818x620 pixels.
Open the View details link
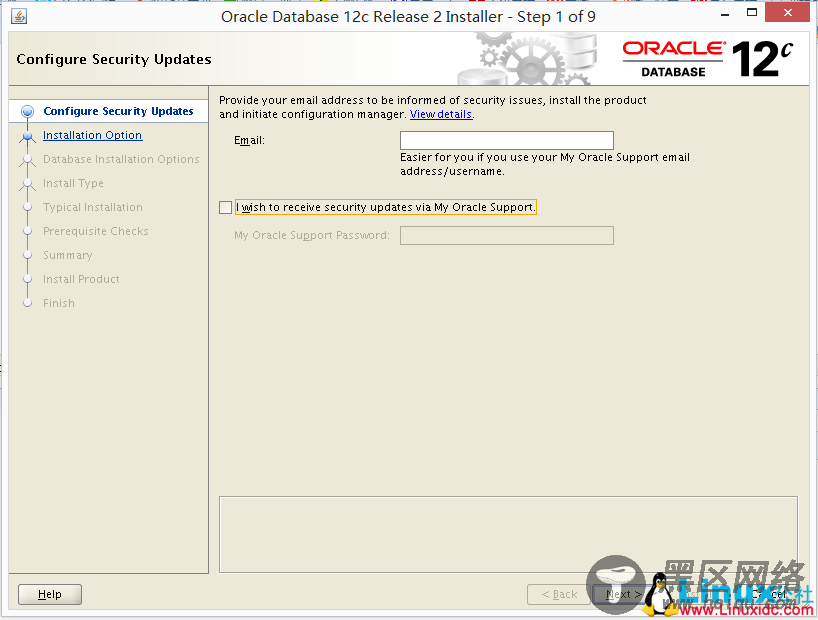pyautogui.click(x=441, y=114)
